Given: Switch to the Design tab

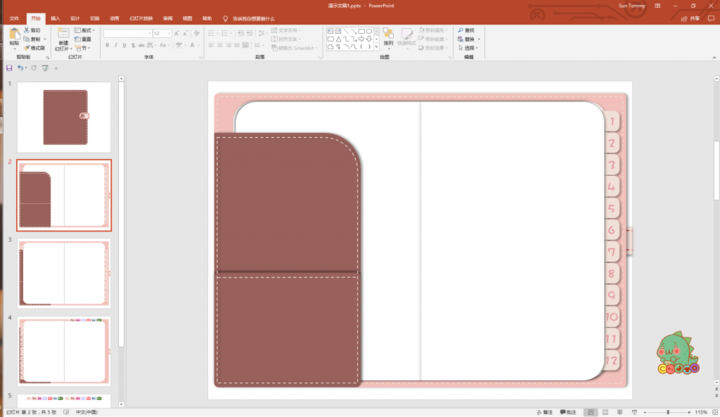Looking at the screenshot, I should pyautogui.click(x=75, y=18).
